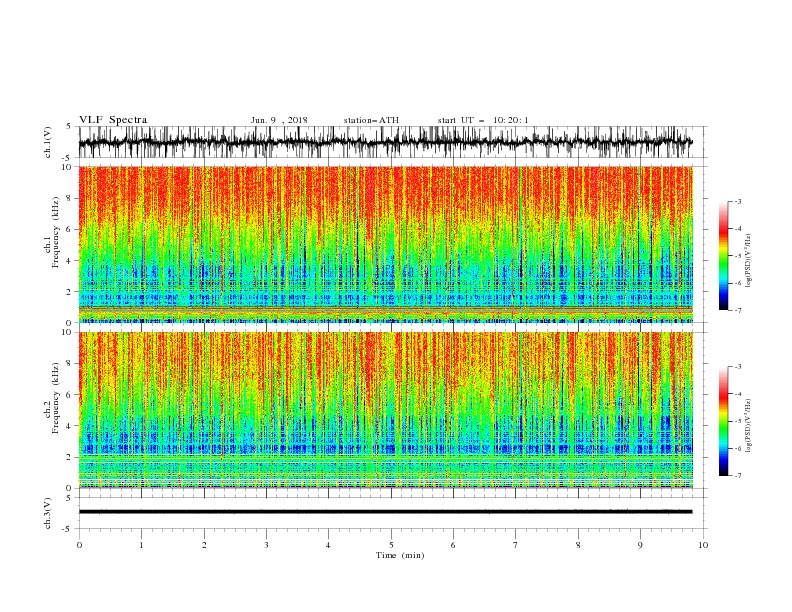This screenshot has height=612, width=792.
Task: Click the 'Time (min)' x-axis label
Action: click(400, 555)
